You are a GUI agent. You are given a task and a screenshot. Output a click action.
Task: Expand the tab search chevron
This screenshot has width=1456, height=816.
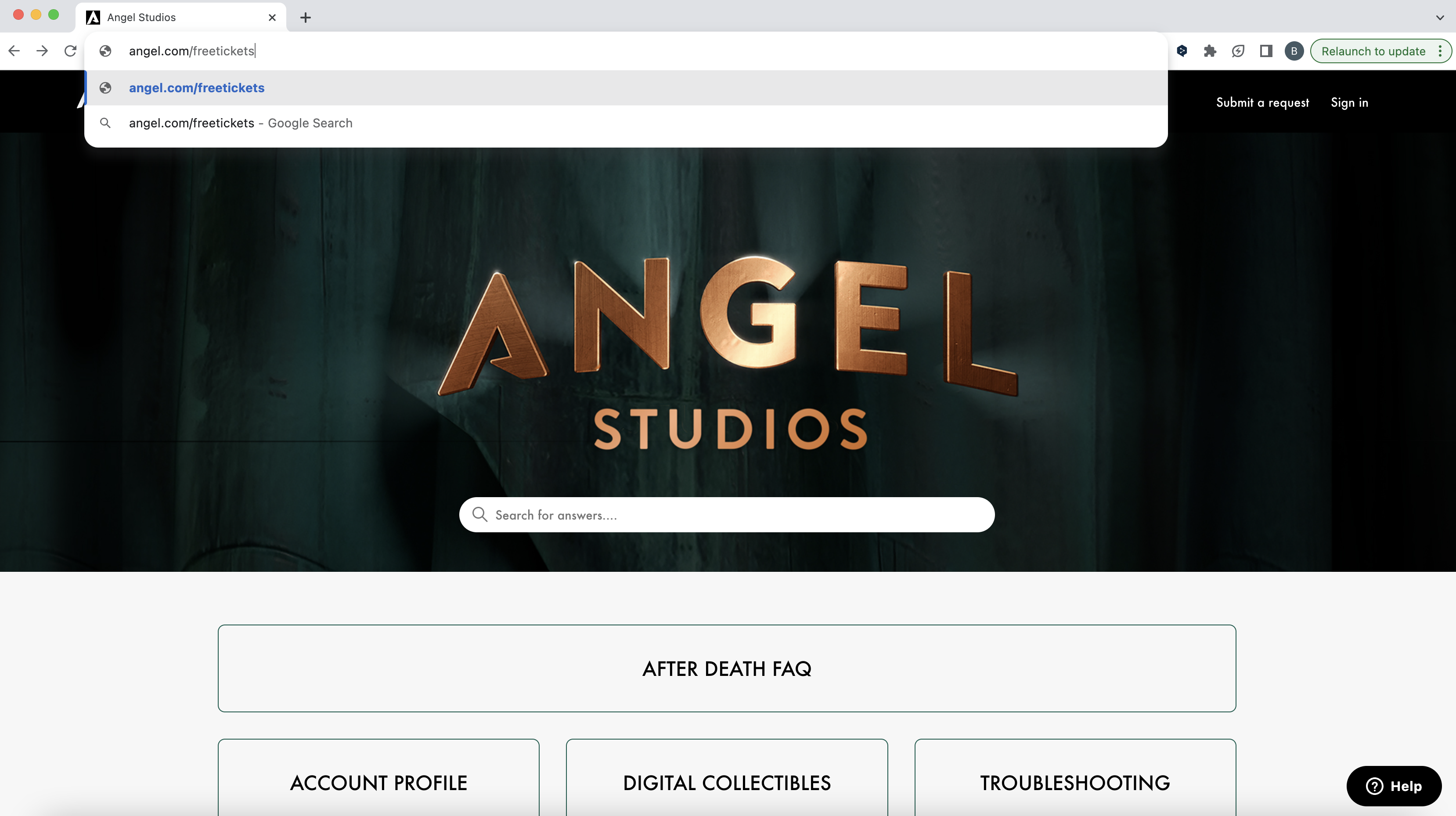(x=1440, y=18)
